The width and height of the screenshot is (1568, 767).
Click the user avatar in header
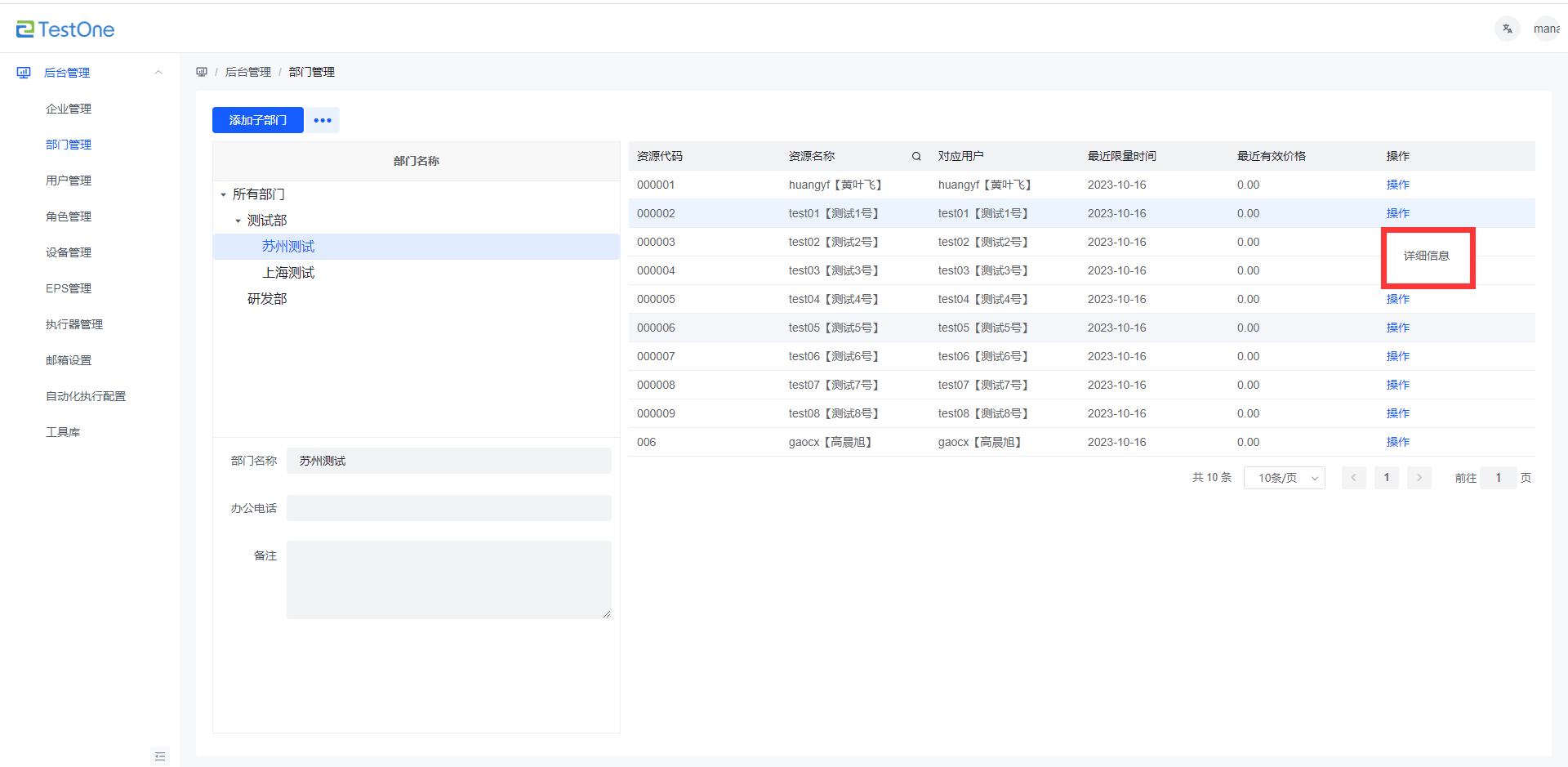[x=1546, y=29]
